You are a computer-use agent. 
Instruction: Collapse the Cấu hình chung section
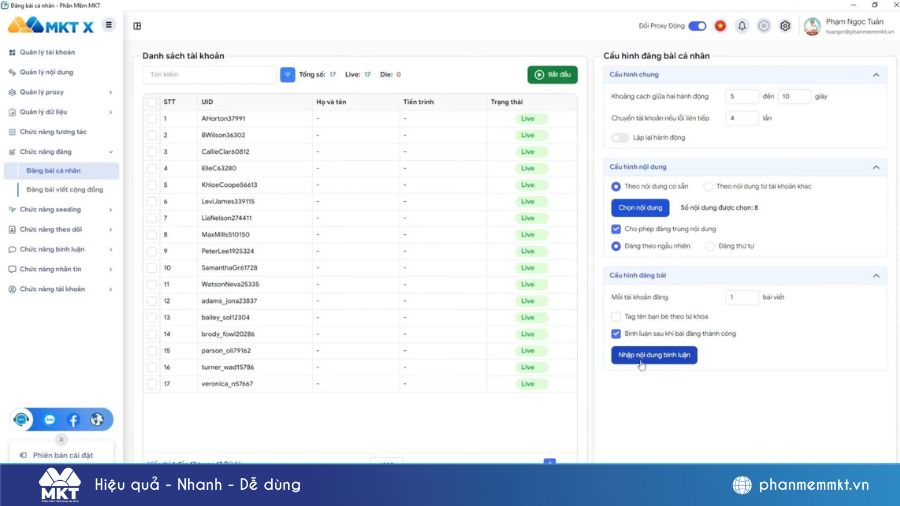pyautogui.click(x=876, y=75)
